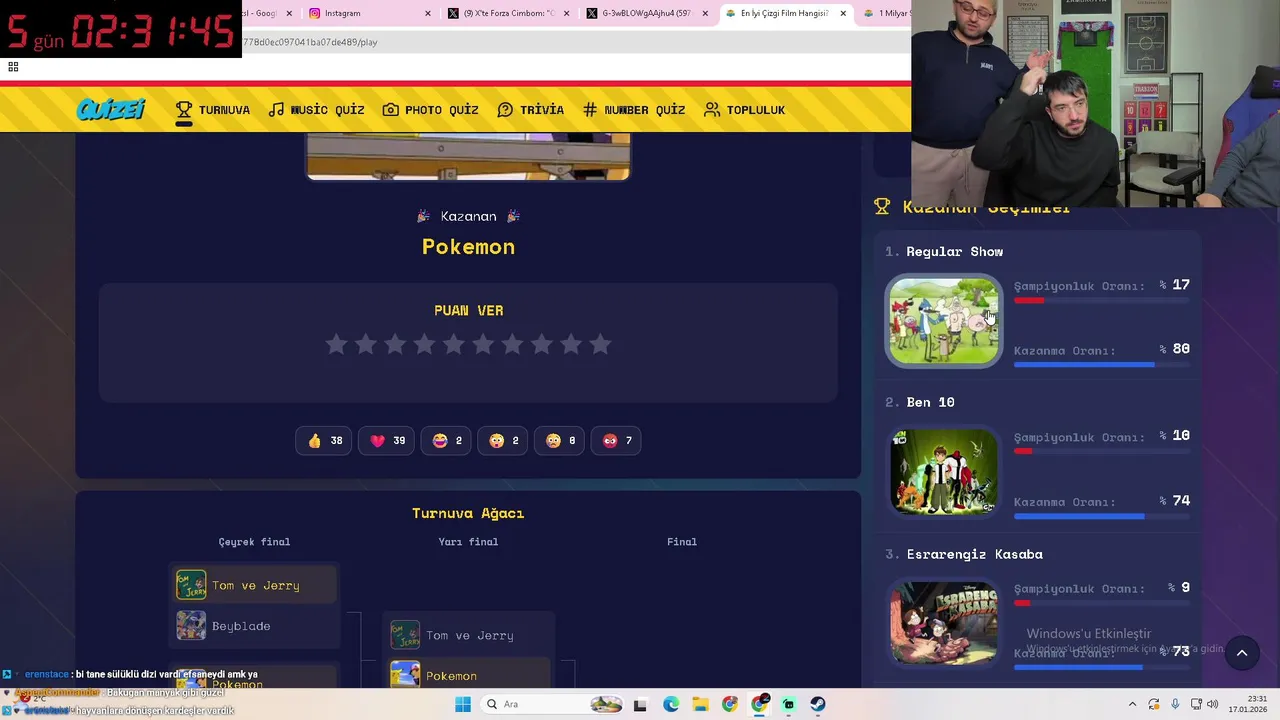Close En İyi Çizgi Film tab
This screenshot has width=1280, height=720.
pos(842,13)
